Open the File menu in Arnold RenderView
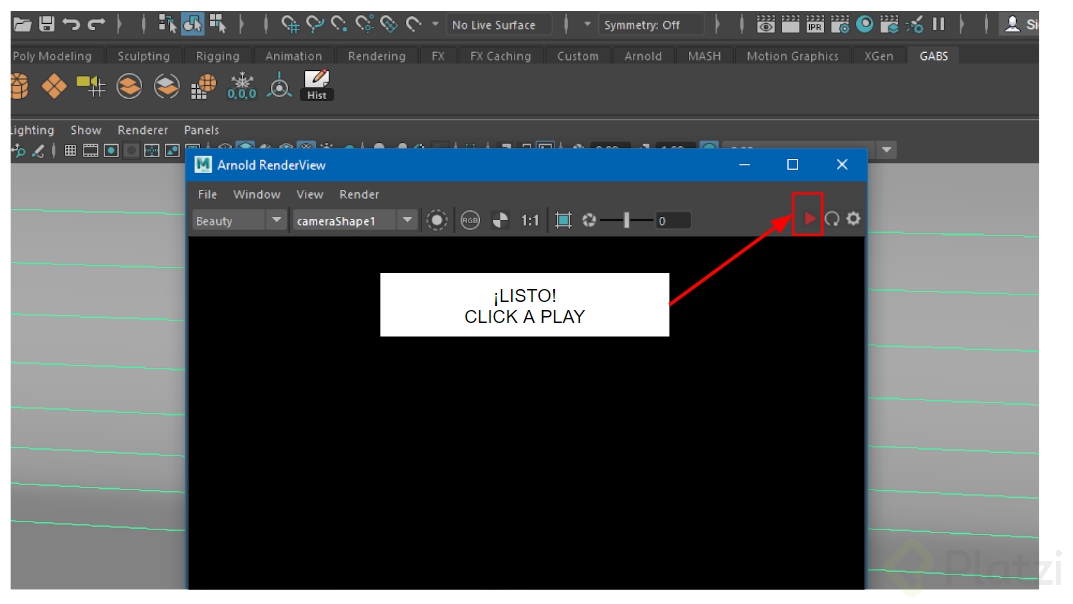 [x=207, y=194]
